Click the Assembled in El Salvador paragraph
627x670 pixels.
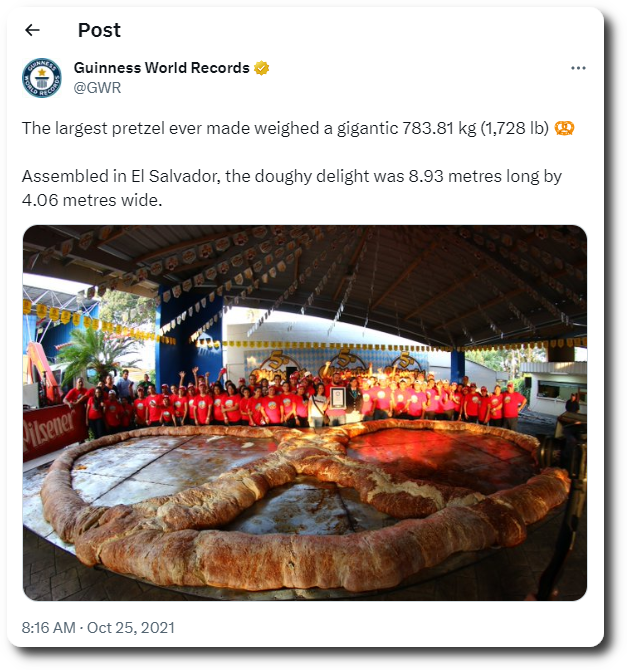tap(291, 188)
